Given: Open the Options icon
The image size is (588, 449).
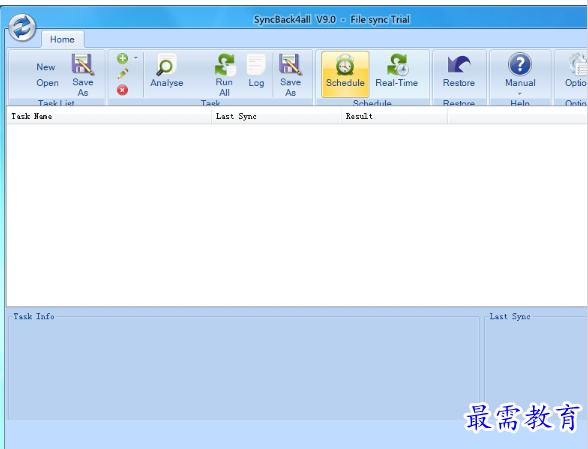Looking at the screenshot, I should [578, 65].
